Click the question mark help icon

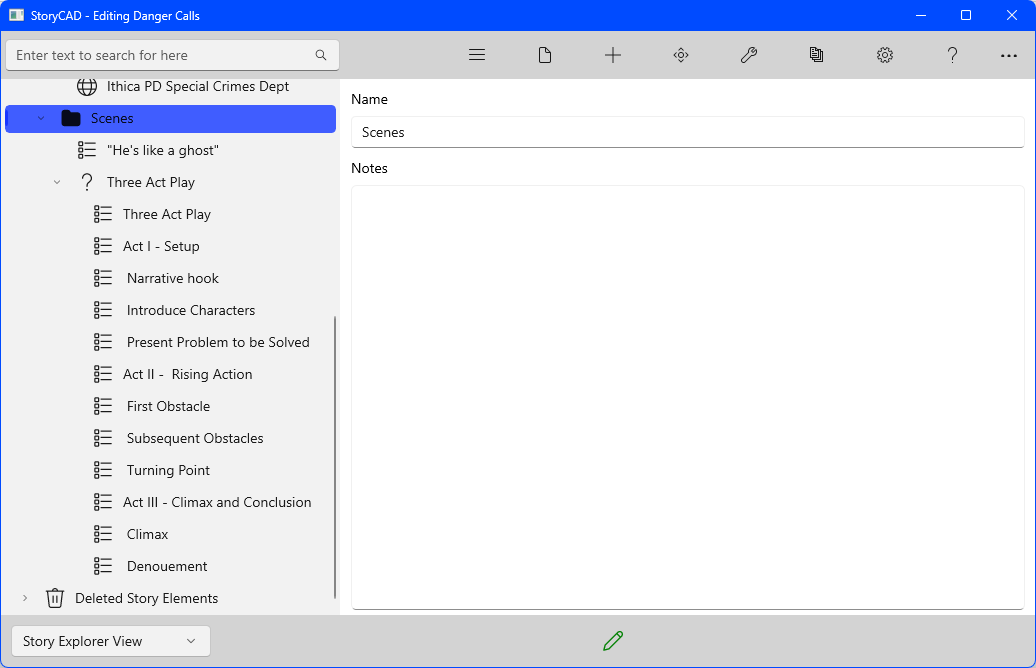953,55
